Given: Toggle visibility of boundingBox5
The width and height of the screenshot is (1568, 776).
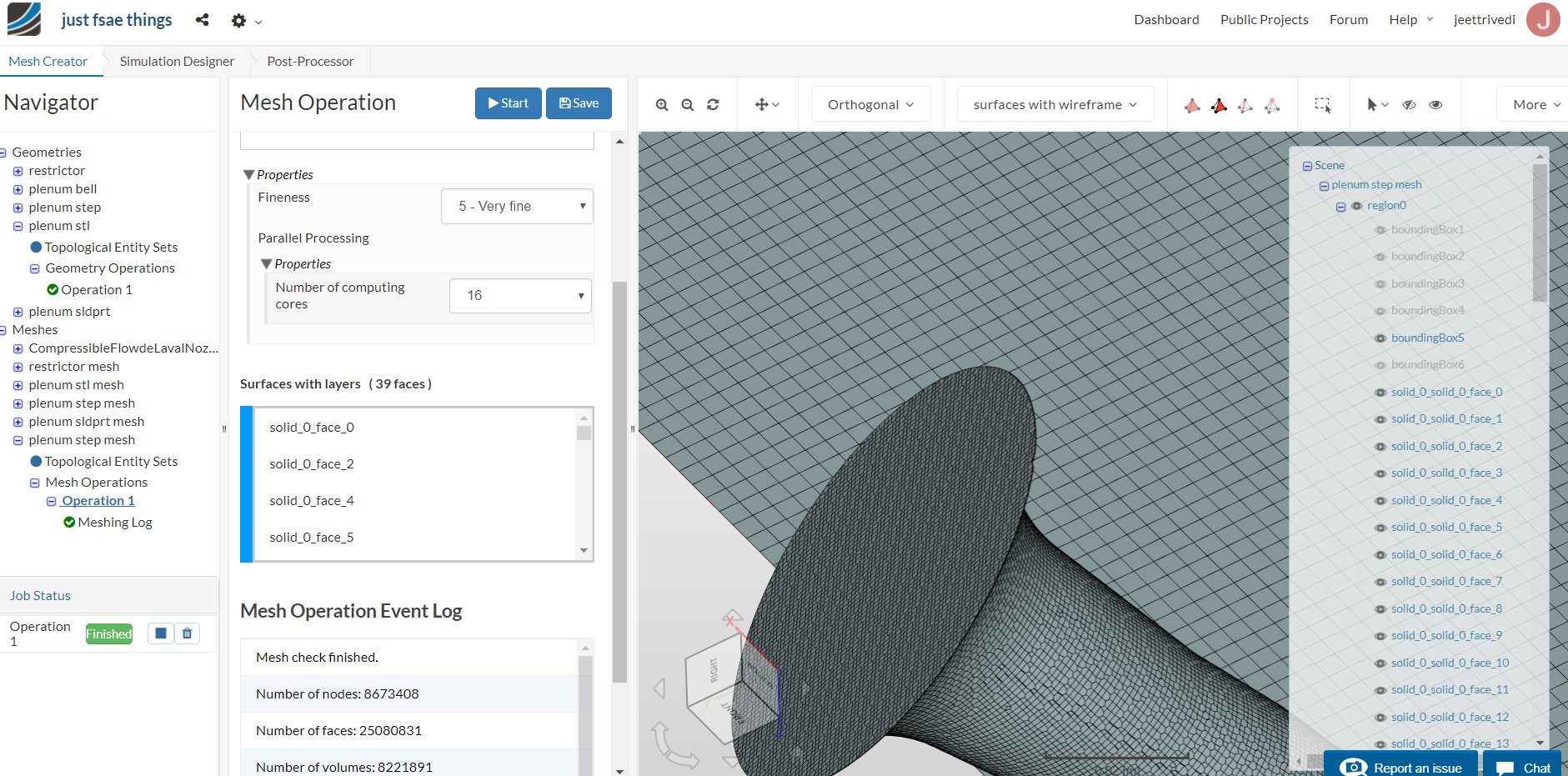Looking at the screenshot, I should pyautogui.click(x=1380, y=338).
